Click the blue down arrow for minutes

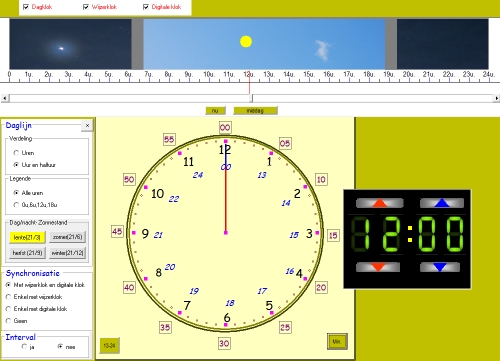click(x=440, y=267)
